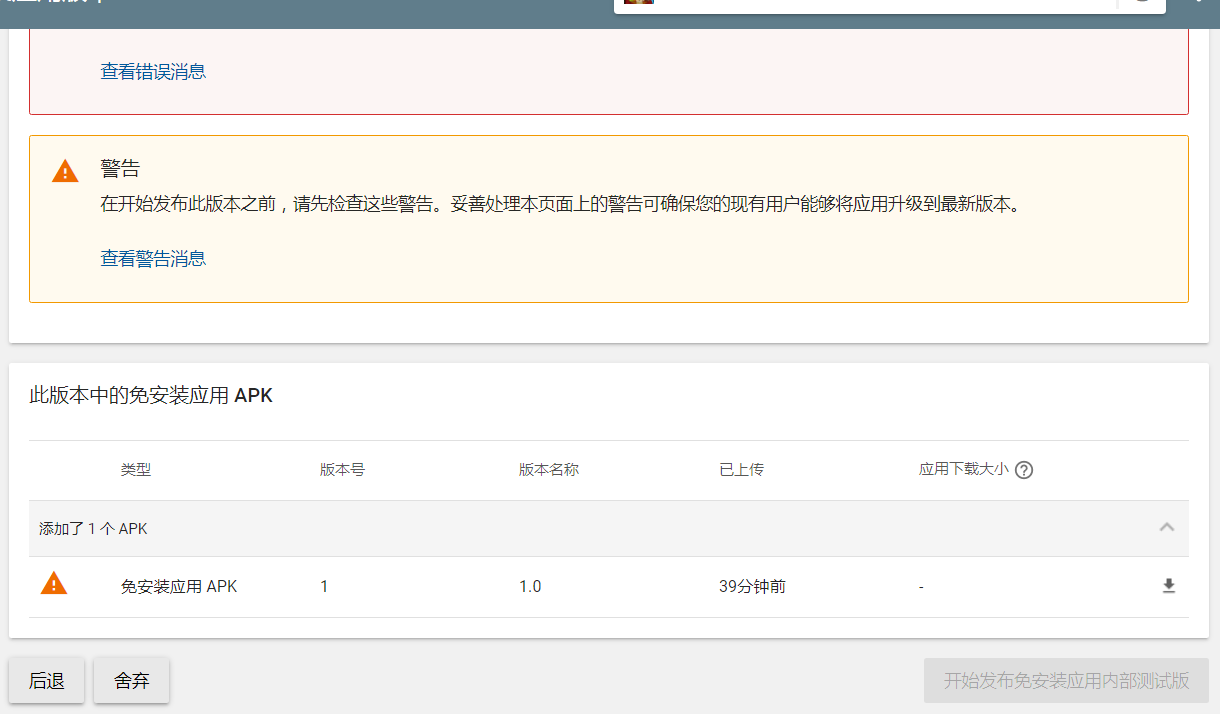Click the 39分钟前 upload time cell

[x=752, y=587]
